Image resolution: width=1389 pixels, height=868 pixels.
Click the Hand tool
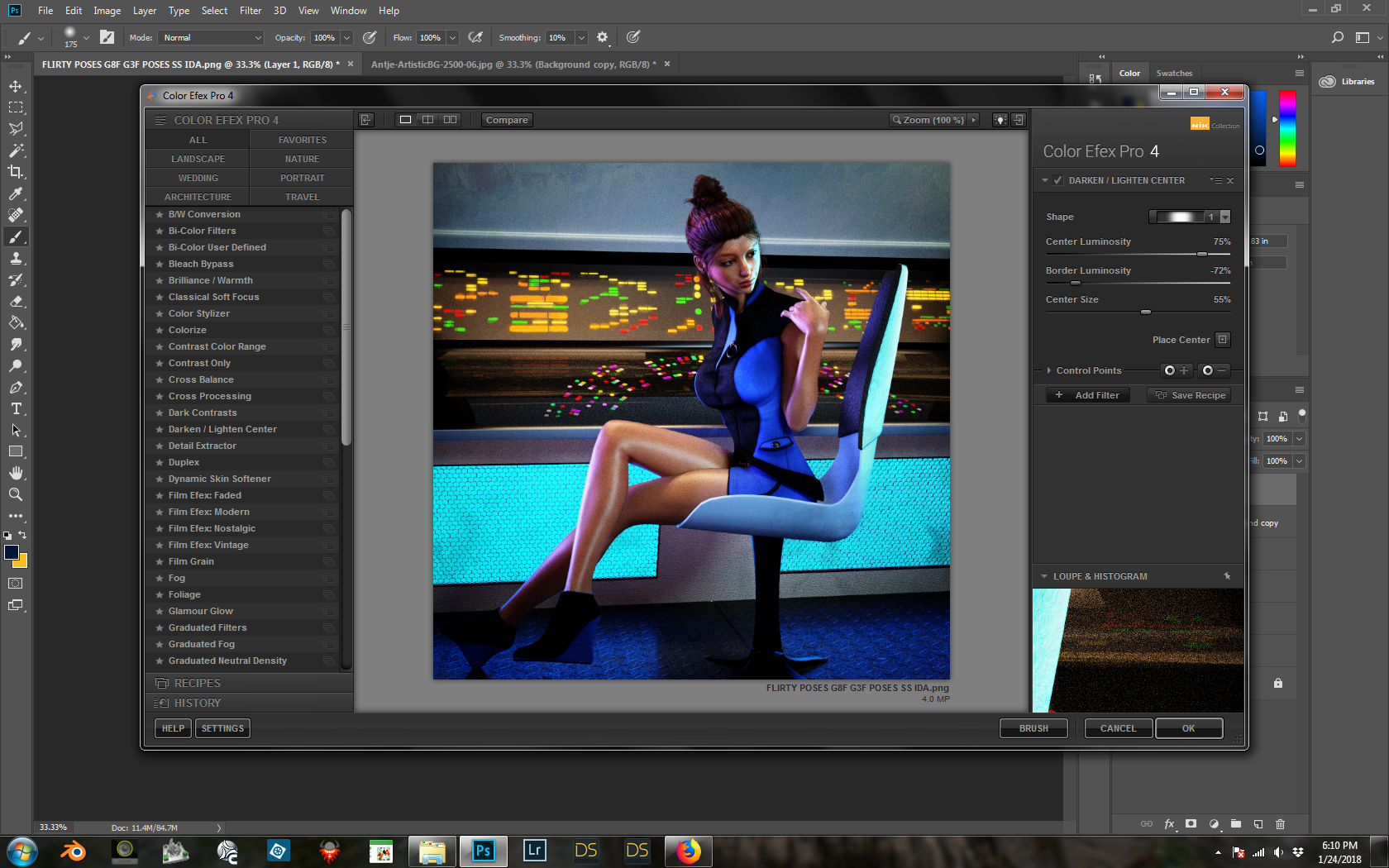point(16,473)
